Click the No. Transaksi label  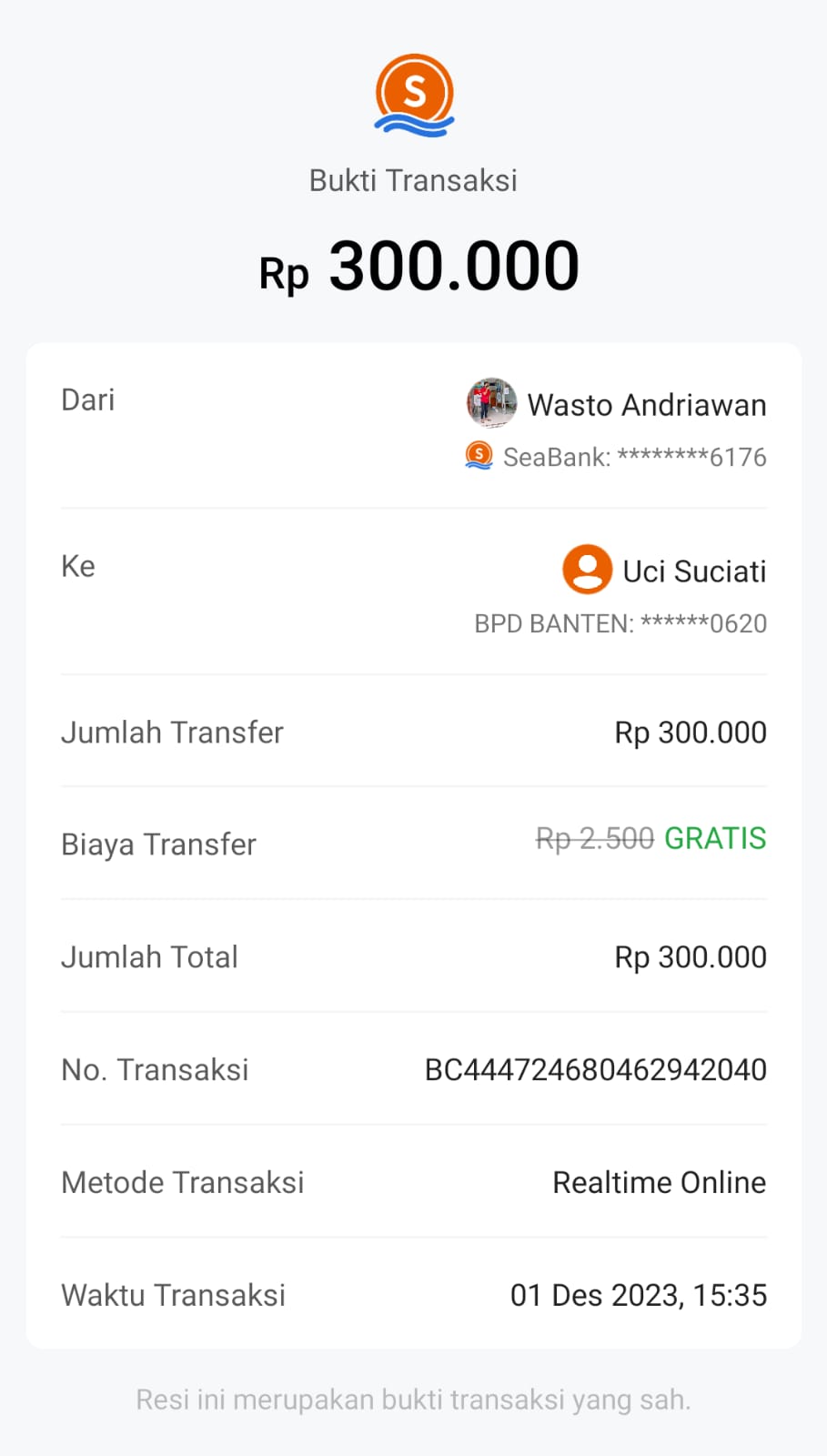tap(155, 1070)
